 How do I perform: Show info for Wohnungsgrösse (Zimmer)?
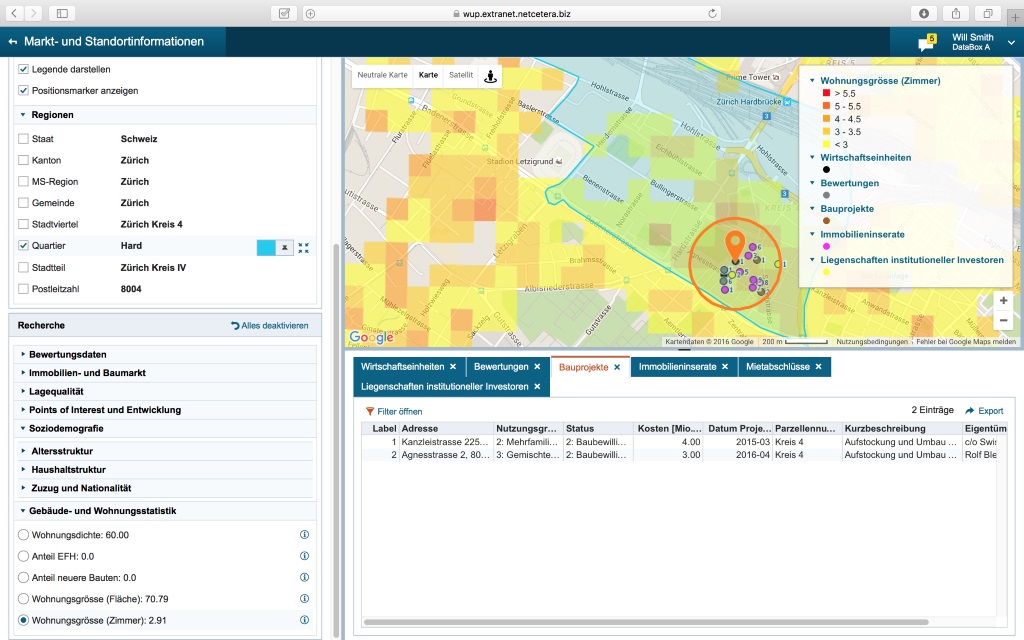coord(304,620)
